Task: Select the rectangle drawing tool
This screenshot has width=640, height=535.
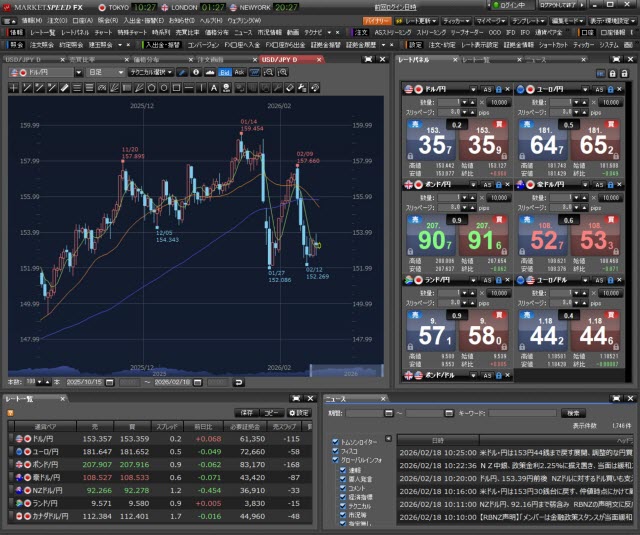Action: pyautogui.click(x=176, y=88)
